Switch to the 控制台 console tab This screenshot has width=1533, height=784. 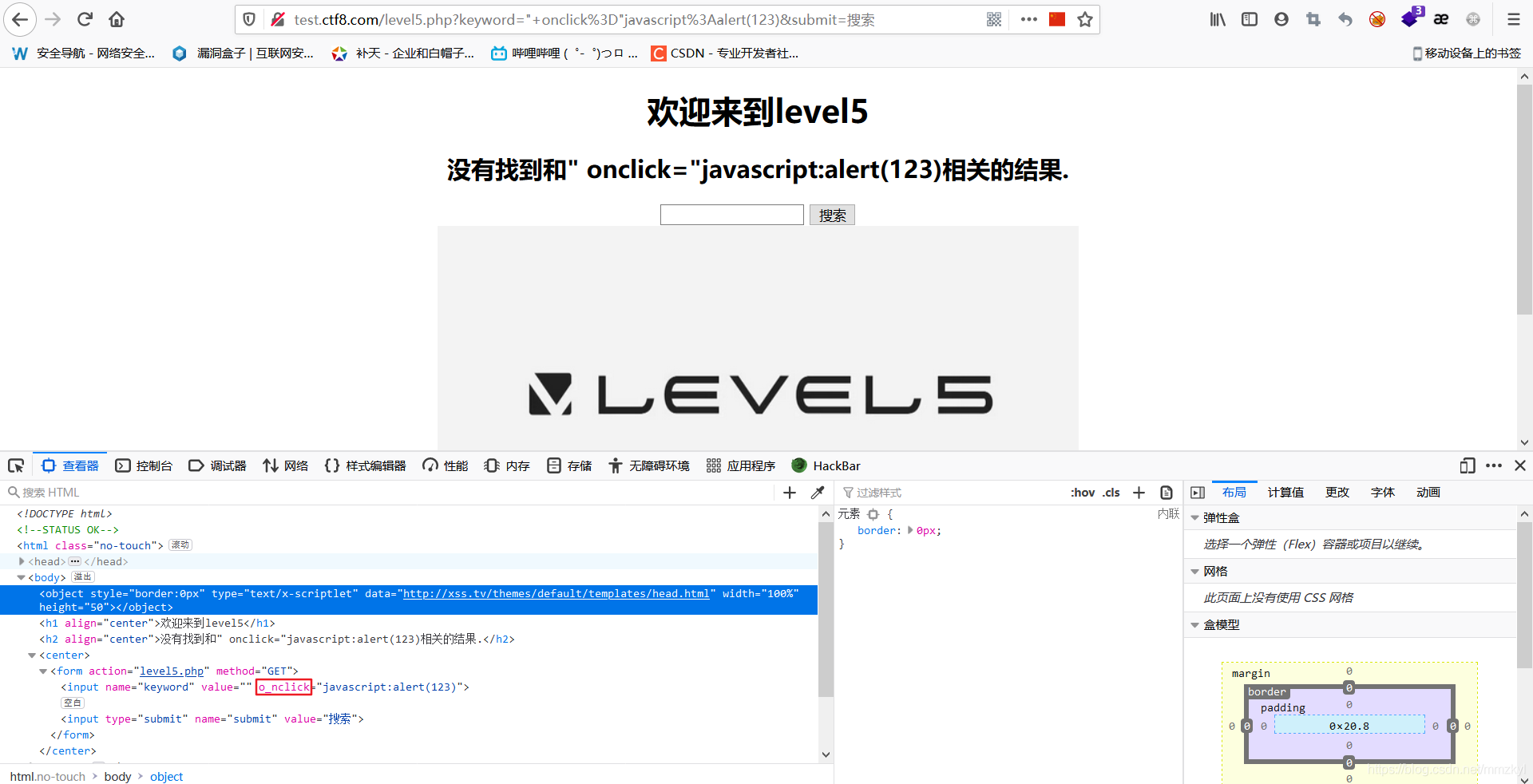click(x=144, y=465)
